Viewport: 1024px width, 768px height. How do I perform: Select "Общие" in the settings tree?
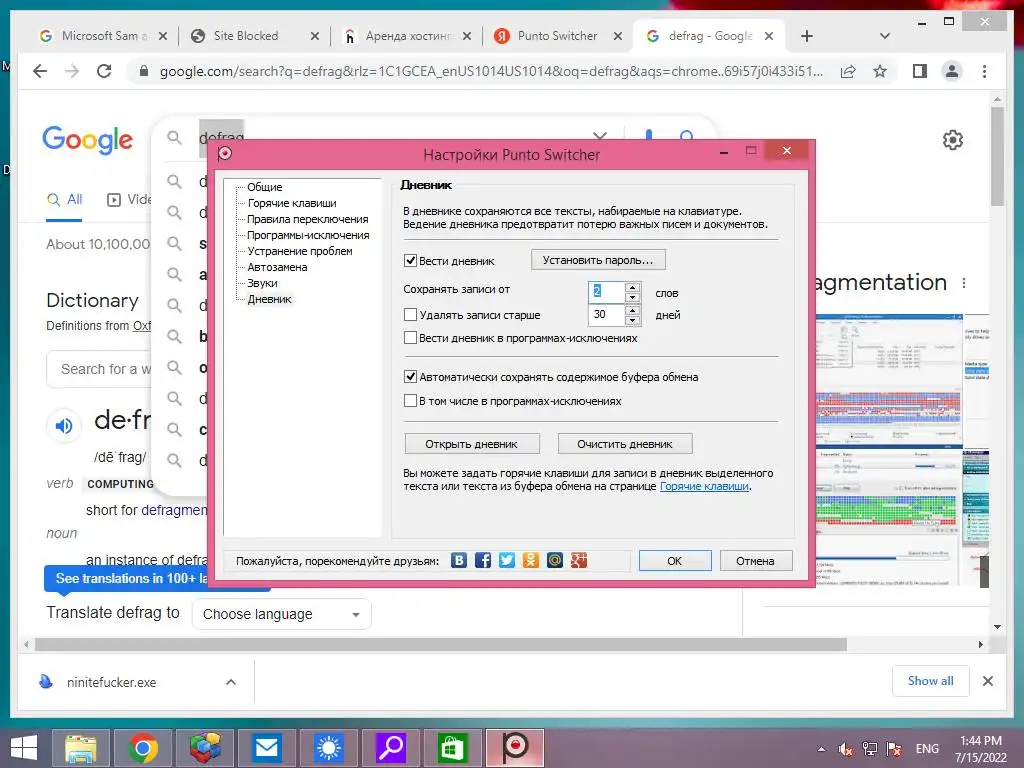pos(264,187)
